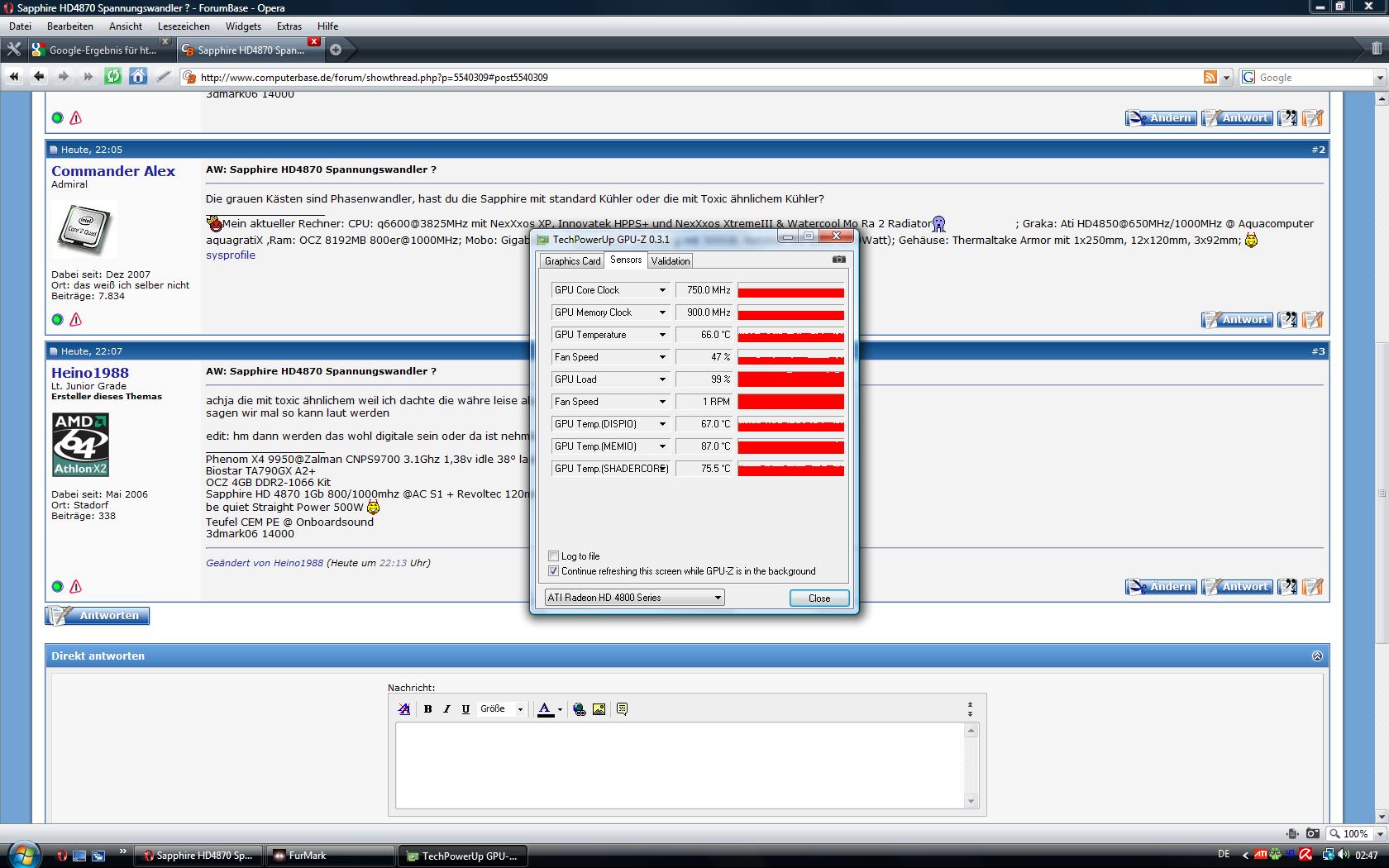Open GPU Memory Clock sensor dropdown
This screenshot has width=1389, height=868.
(662, 312)
